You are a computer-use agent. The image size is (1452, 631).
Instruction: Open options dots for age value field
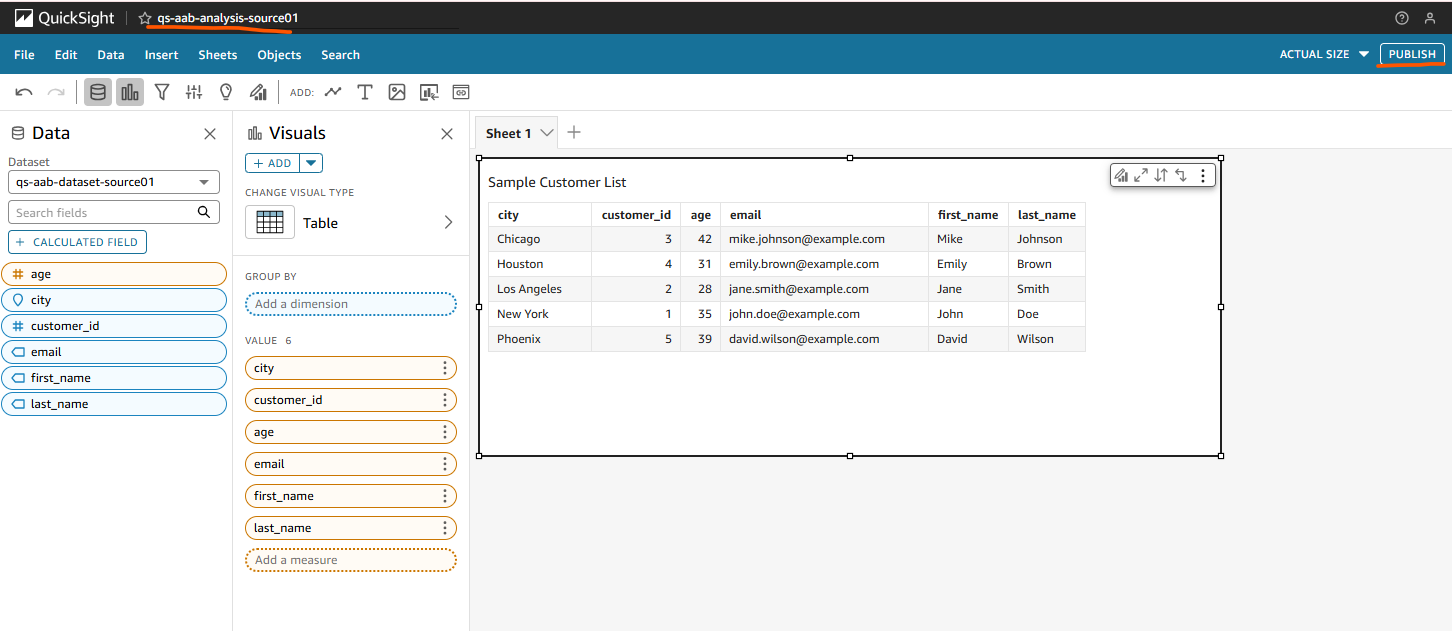pos(445,432)
